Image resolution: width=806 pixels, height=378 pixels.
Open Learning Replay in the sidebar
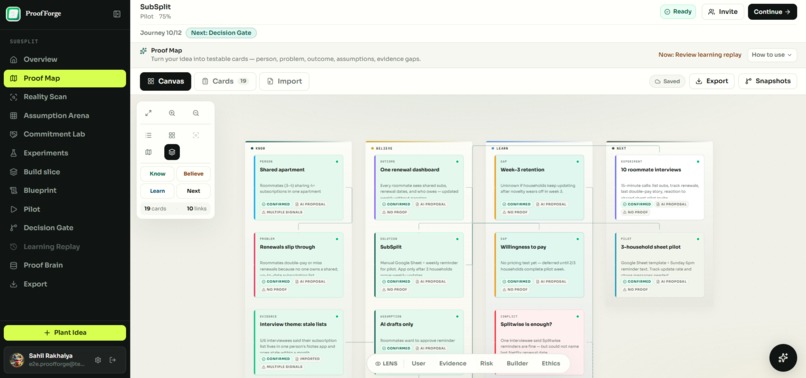[65, 247]
